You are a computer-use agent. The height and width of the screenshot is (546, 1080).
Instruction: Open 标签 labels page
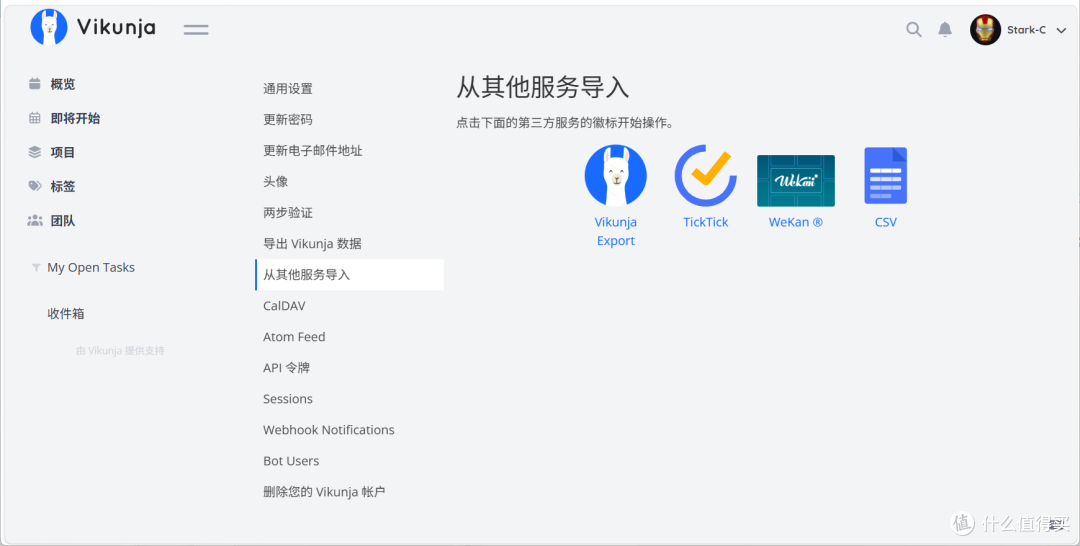63,187
